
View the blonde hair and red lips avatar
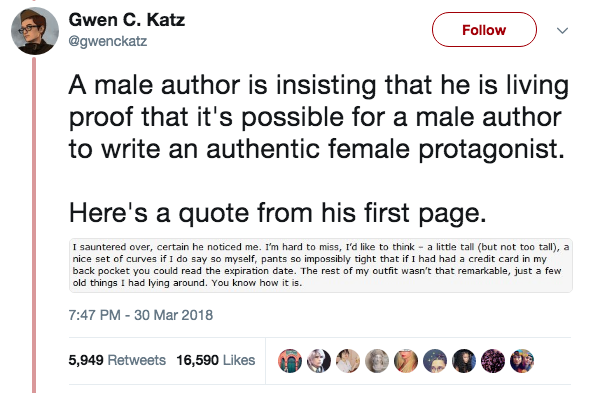(x=406, y=360)
